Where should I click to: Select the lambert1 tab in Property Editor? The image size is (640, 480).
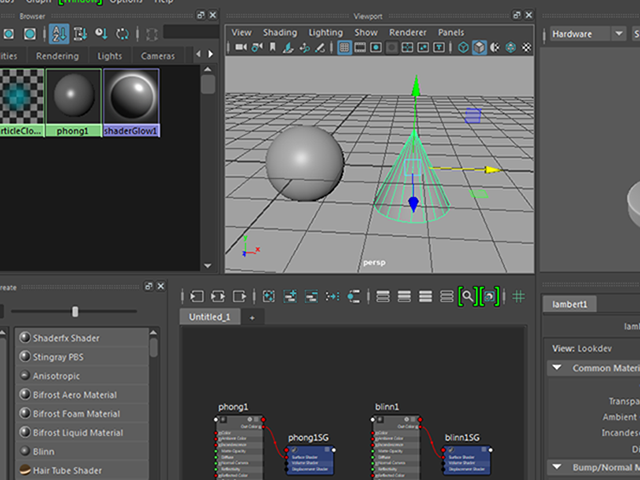pos(569,304)
